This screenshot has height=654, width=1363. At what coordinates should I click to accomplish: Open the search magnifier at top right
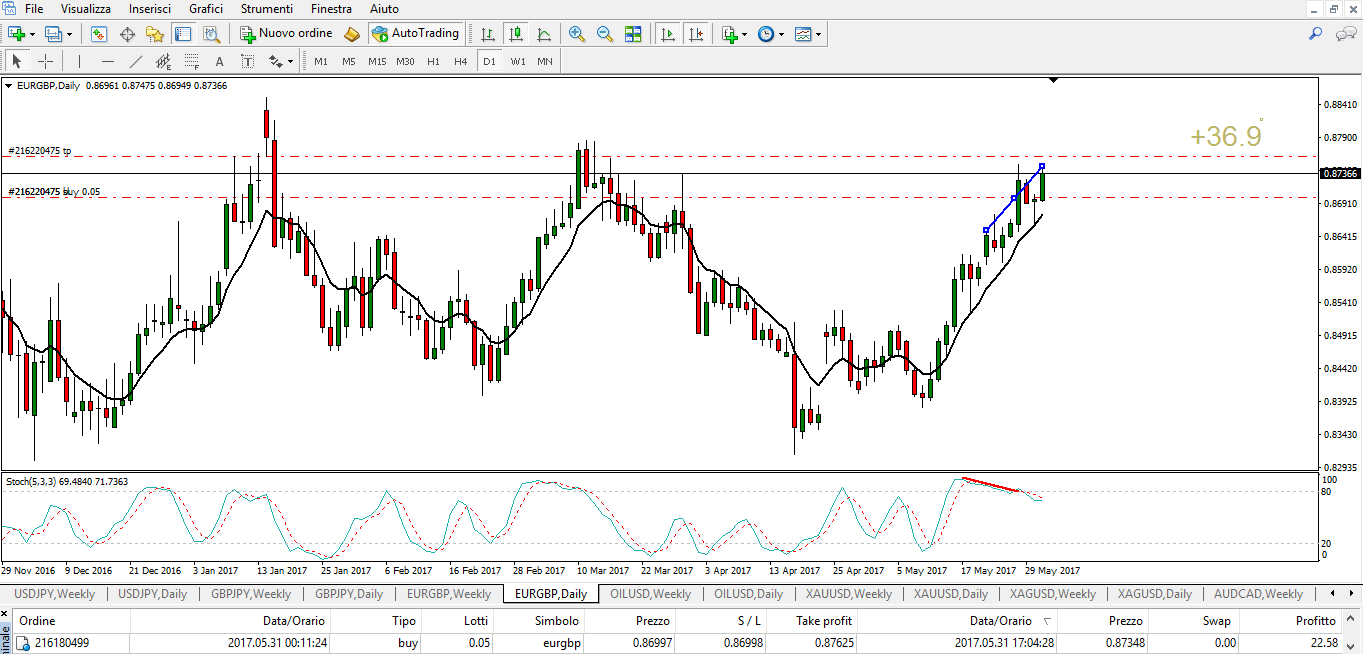[1316, 34]
